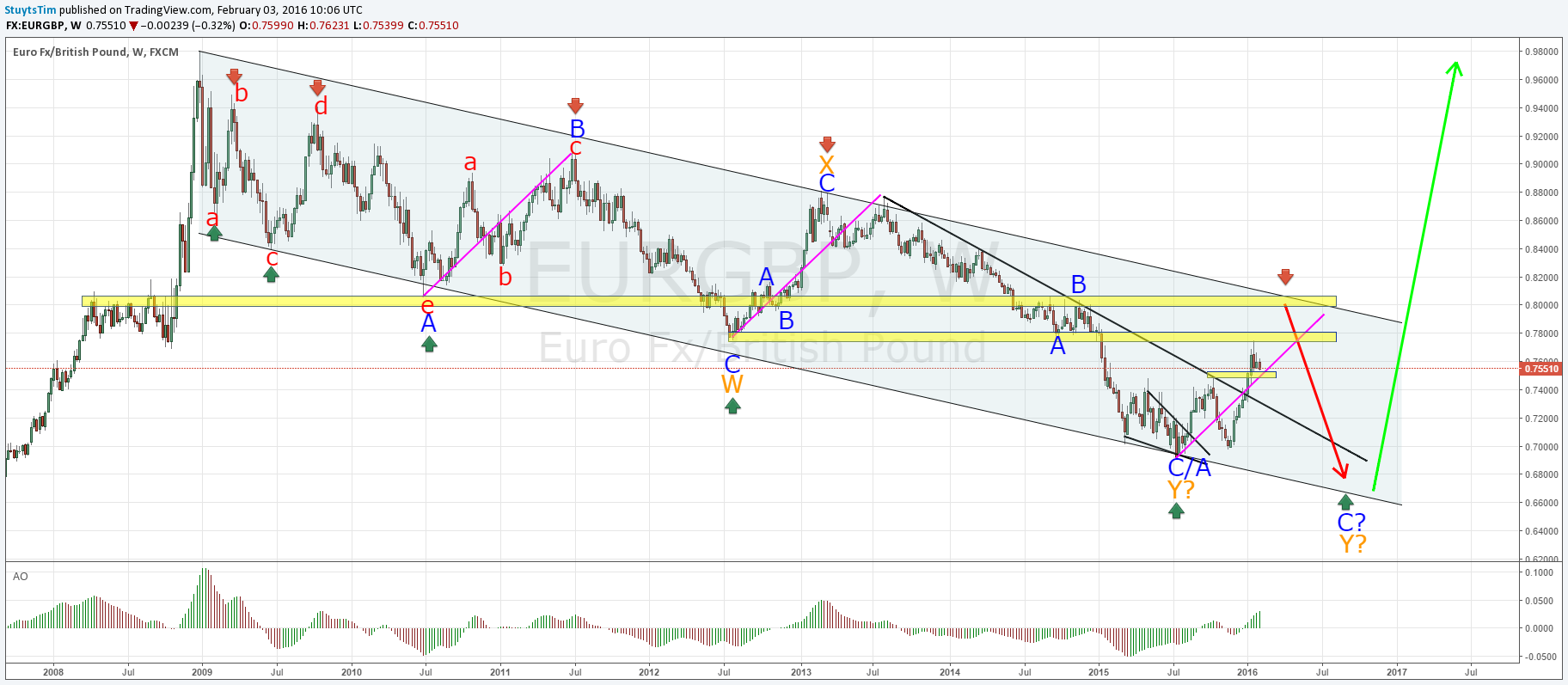Select the orange X wave label
The image size is (1568, 685).
pyautogui.click(x=827, y=165)
